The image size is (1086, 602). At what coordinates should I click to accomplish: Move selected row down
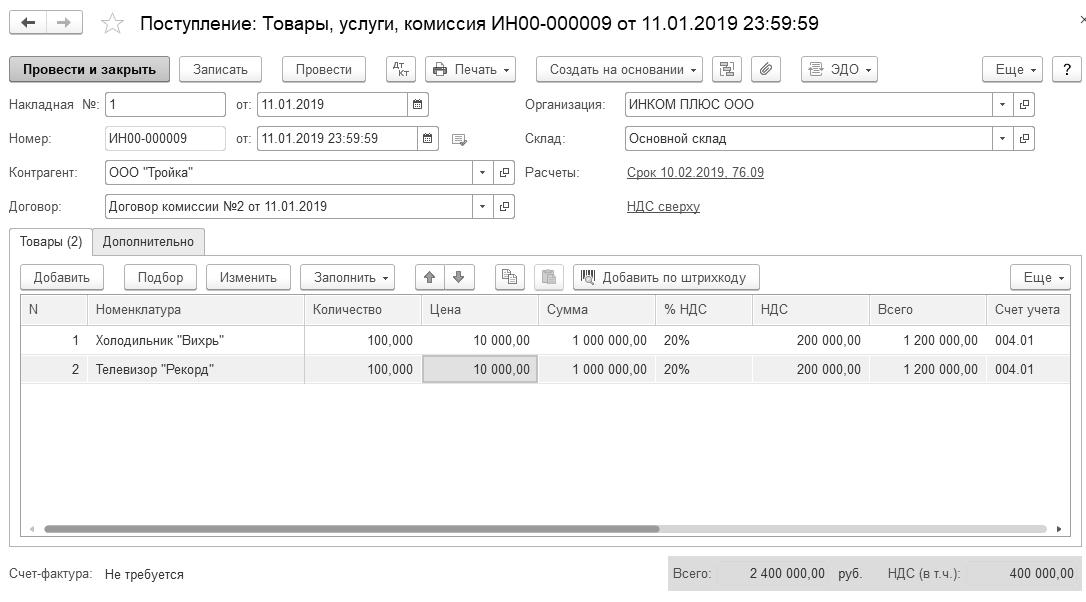459,277
